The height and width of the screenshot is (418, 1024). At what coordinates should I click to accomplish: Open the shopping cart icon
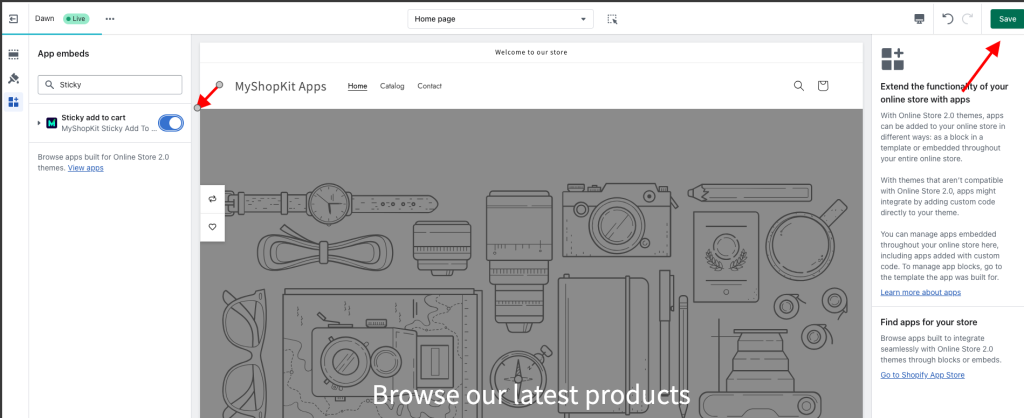823,86
